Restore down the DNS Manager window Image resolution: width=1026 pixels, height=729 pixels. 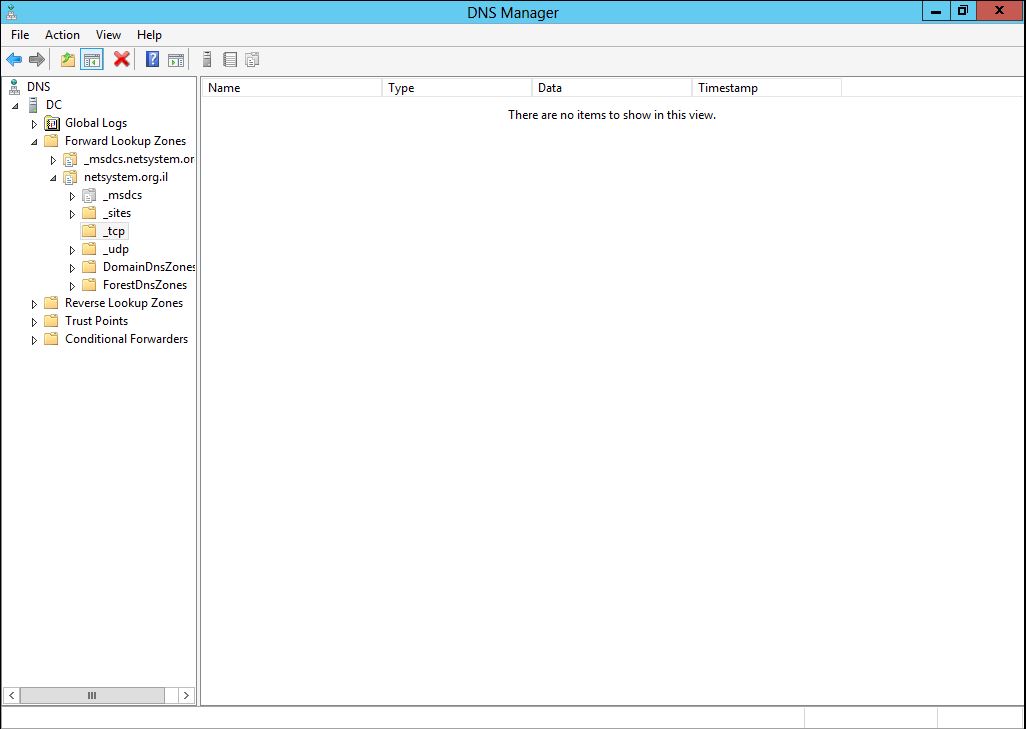point(963,10)
